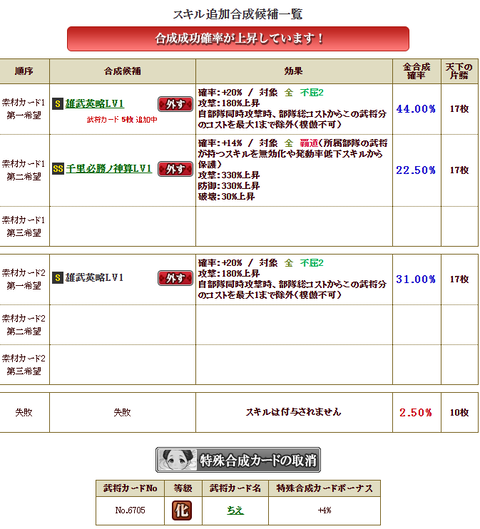This screenshot has height=529, width=480.
Task: Click 外す button beside 千里必勝ノ神算LV1
Action: (x=175, y=169)
